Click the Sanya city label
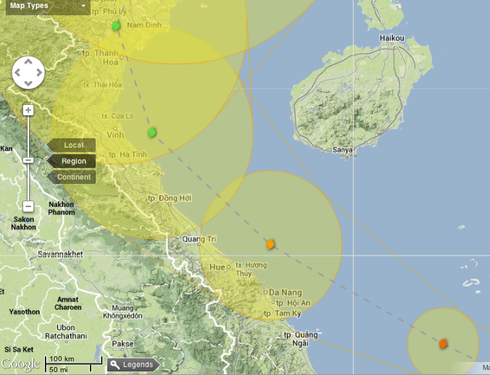 point(343,150)
